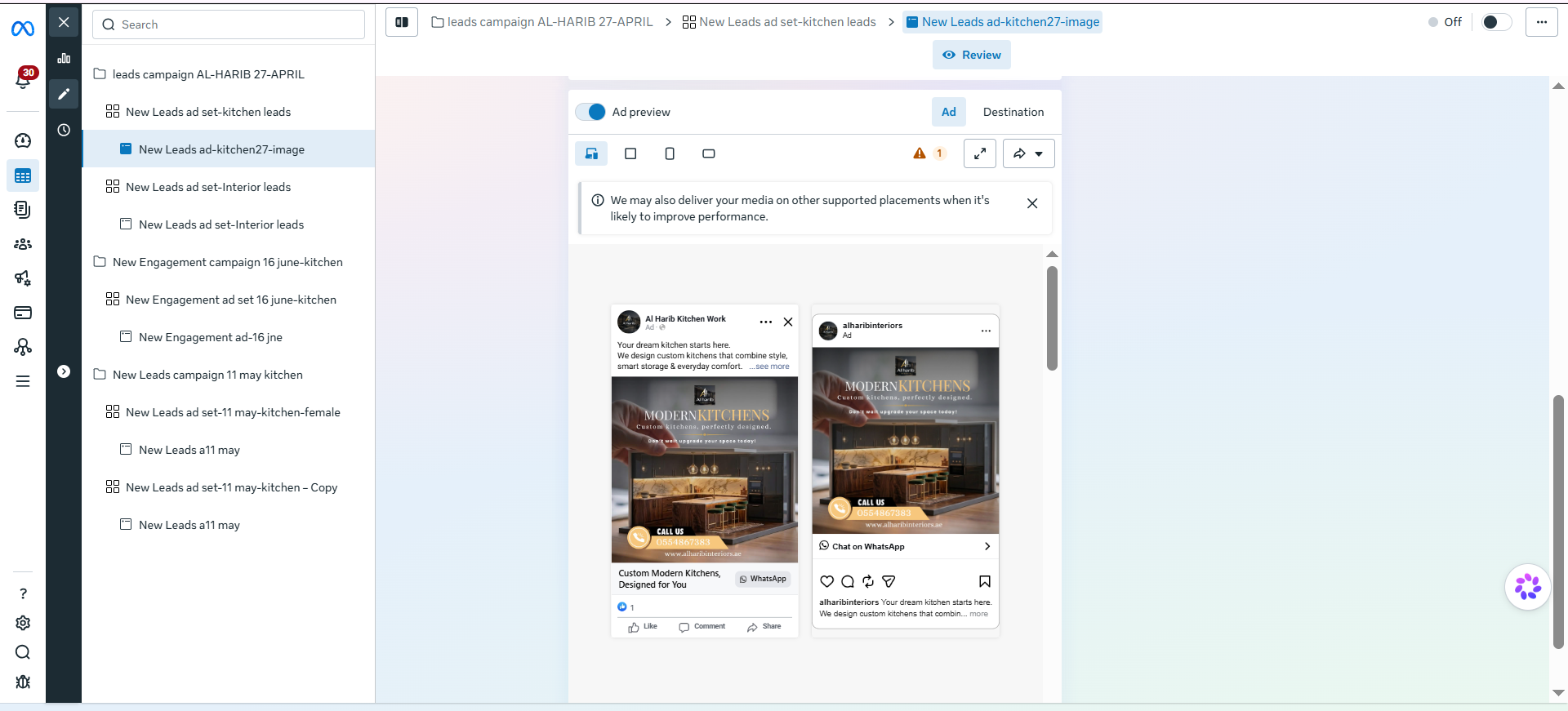Select the all placements preview icon
Screen dimensions: 1568x711
(591, 153)
